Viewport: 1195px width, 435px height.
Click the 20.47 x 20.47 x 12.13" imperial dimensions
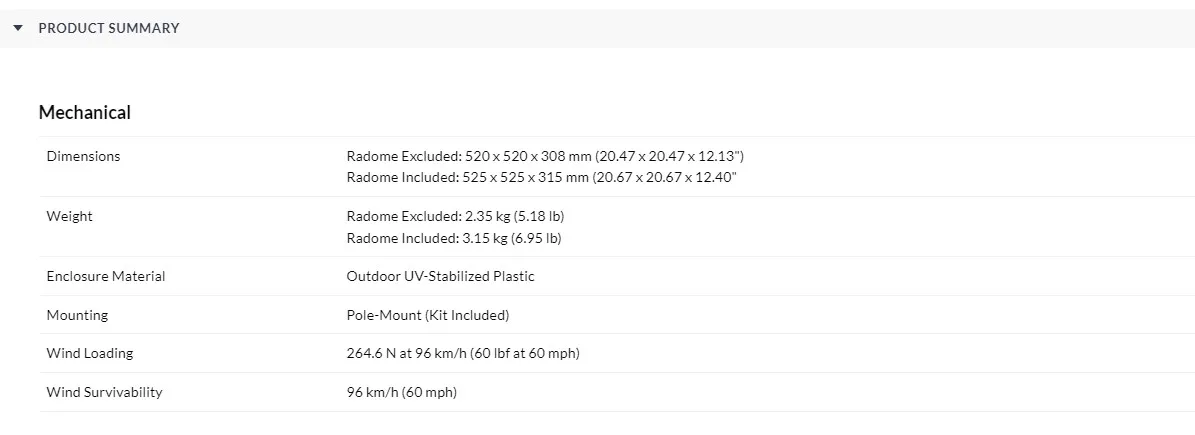[x=669, y=156]
